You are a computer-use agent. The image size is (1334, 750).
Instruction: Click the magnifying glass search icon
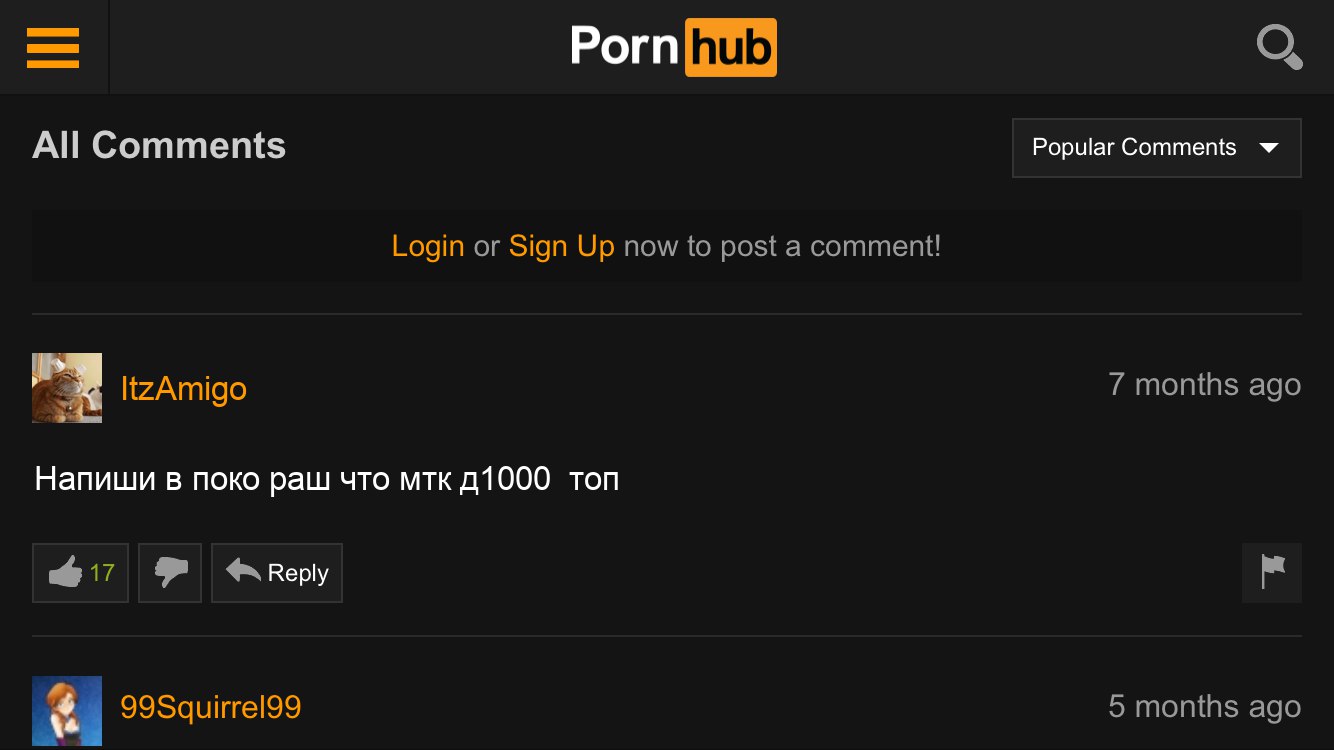coord(1279,47)
